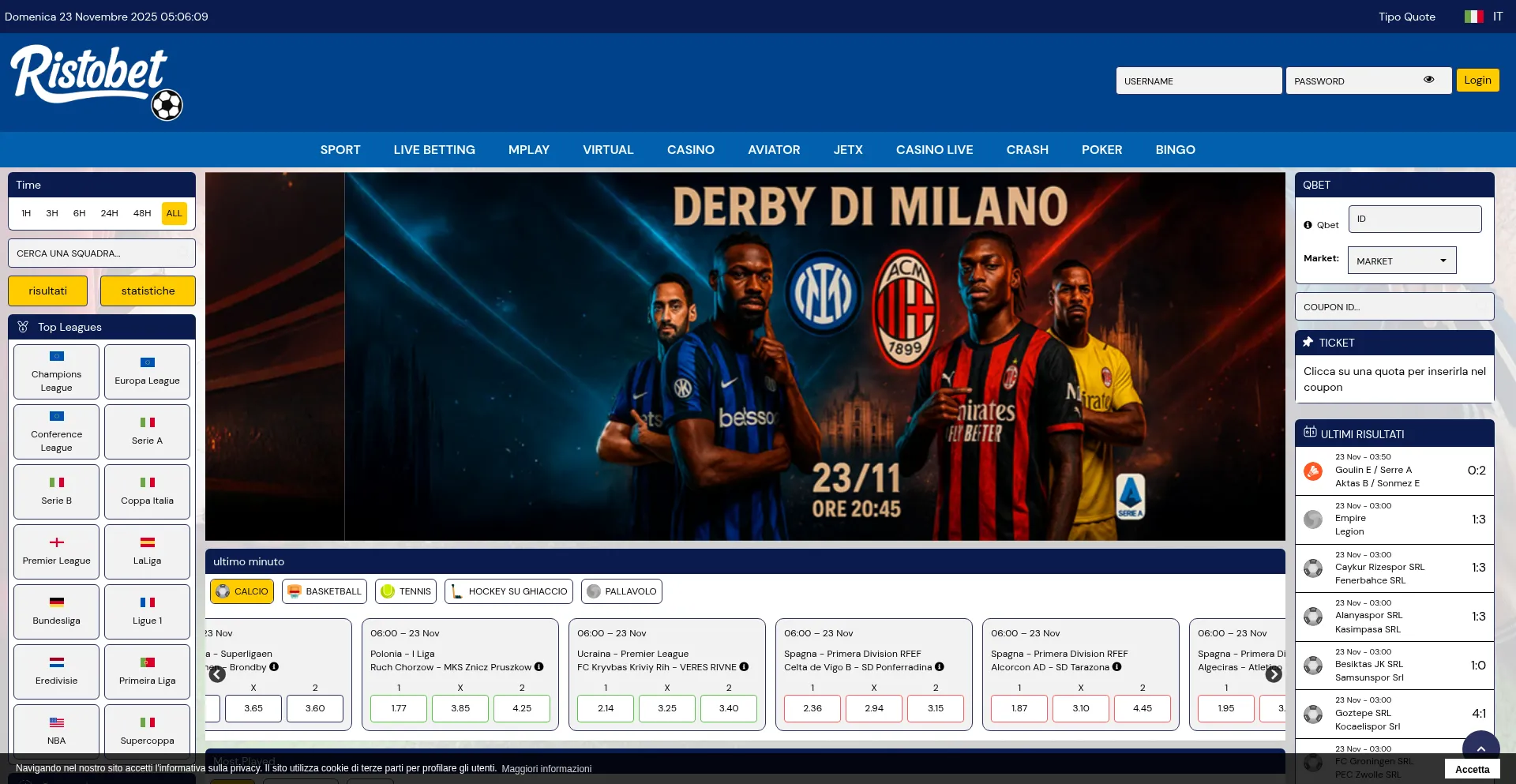Click the Italian flag language icon
1516x784 pixels.
pos(1473,17)
